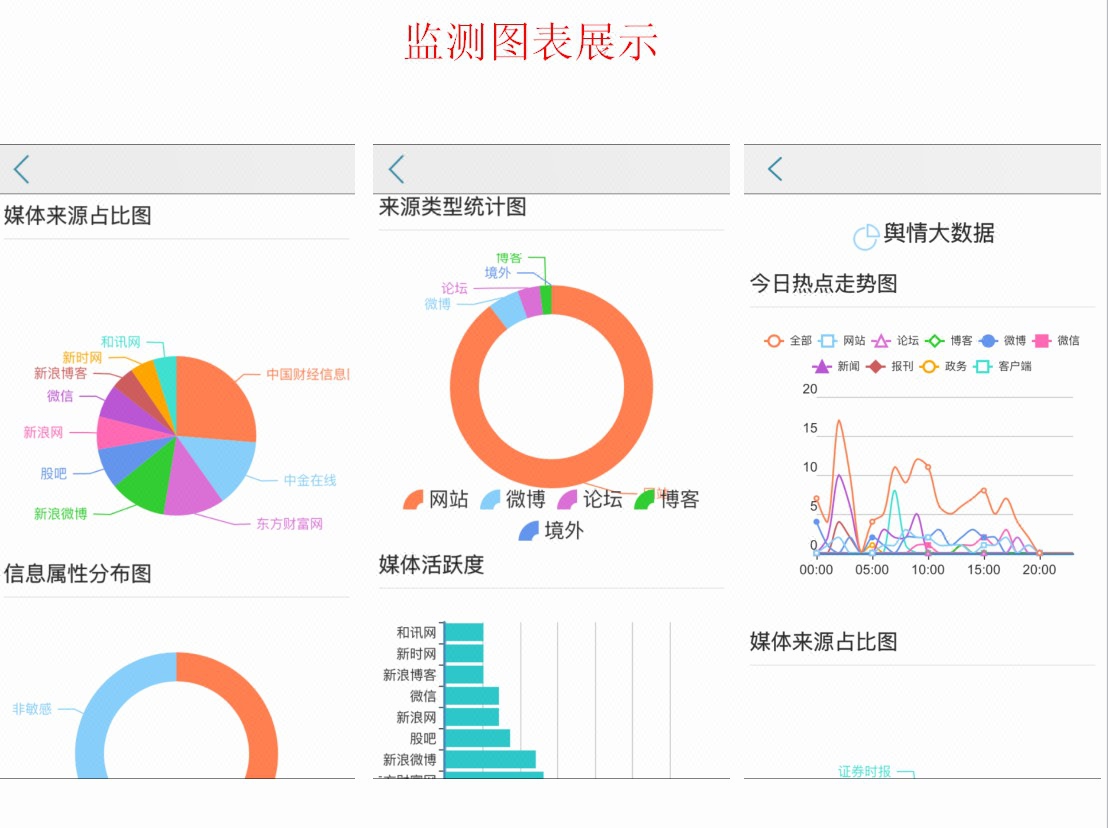Click the 微信 bar in 媒体活跃度
1108x828 pixels.
click(472, 696)
